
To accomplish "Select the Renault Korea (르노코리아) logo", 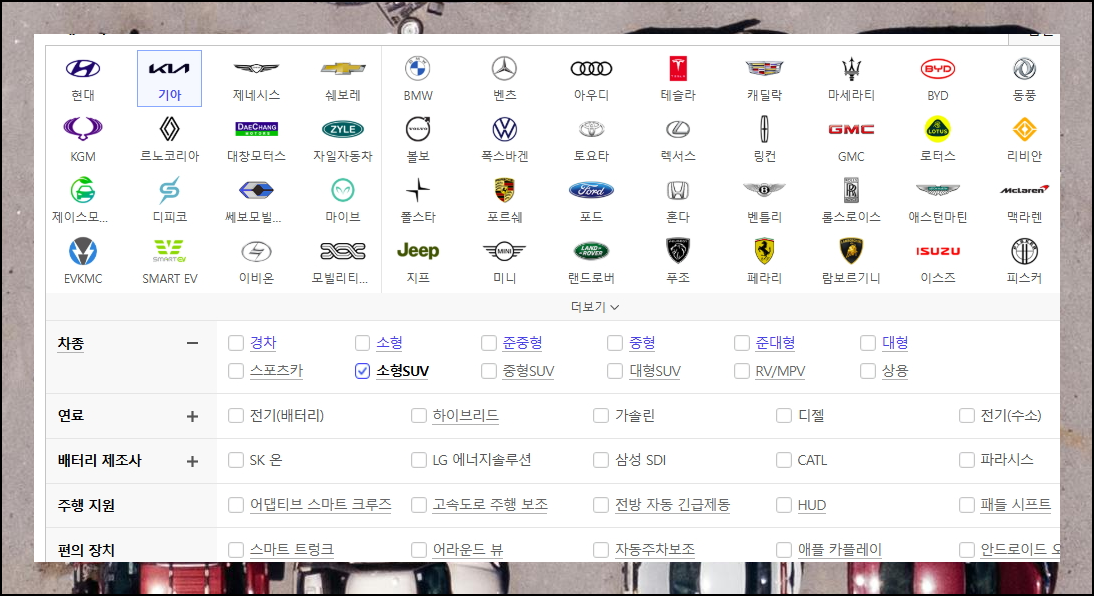I will point(170,129).
